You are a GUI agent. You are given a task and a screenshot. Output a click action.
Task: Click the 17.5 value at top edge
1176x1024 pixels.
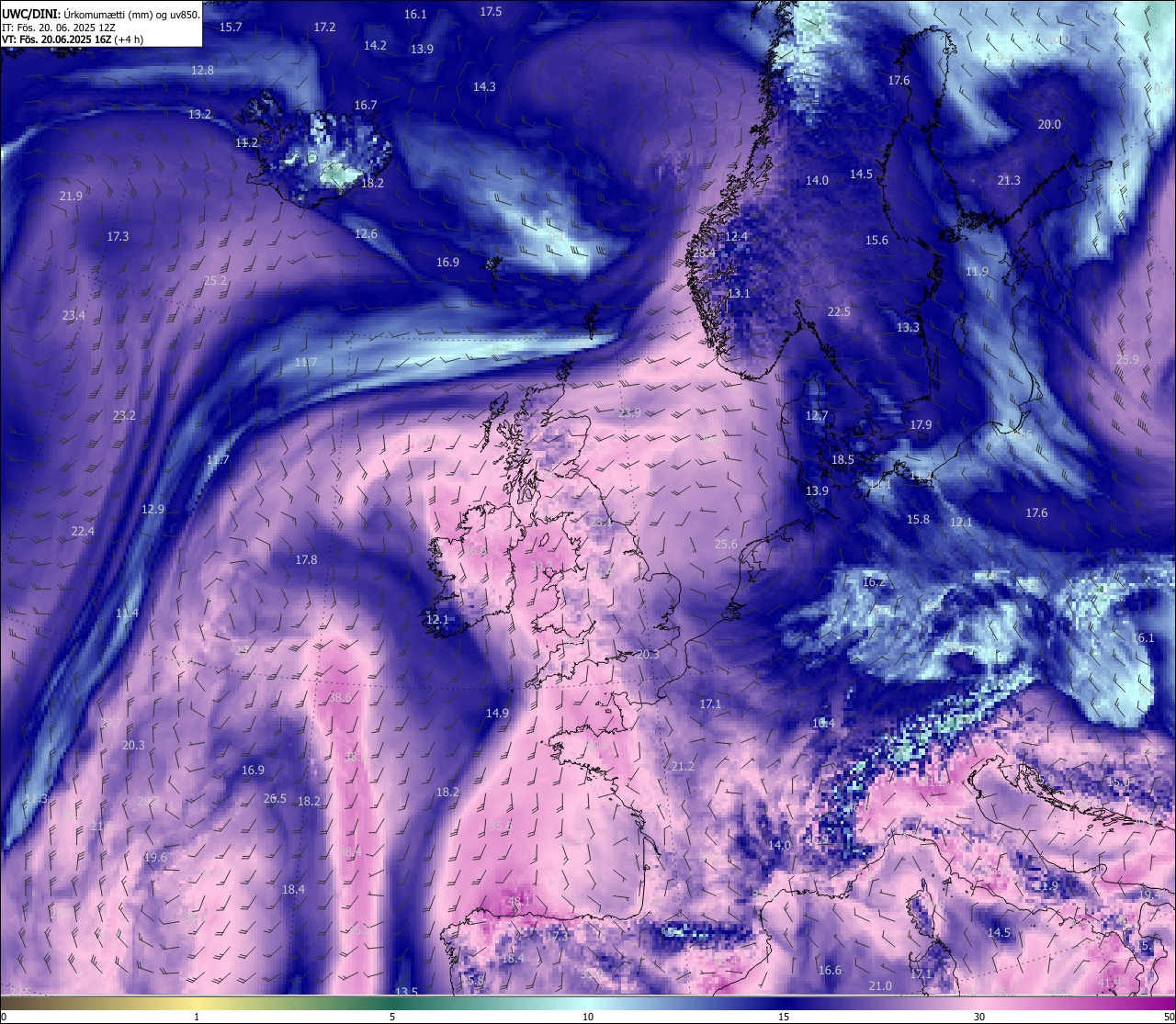point(491,12)
